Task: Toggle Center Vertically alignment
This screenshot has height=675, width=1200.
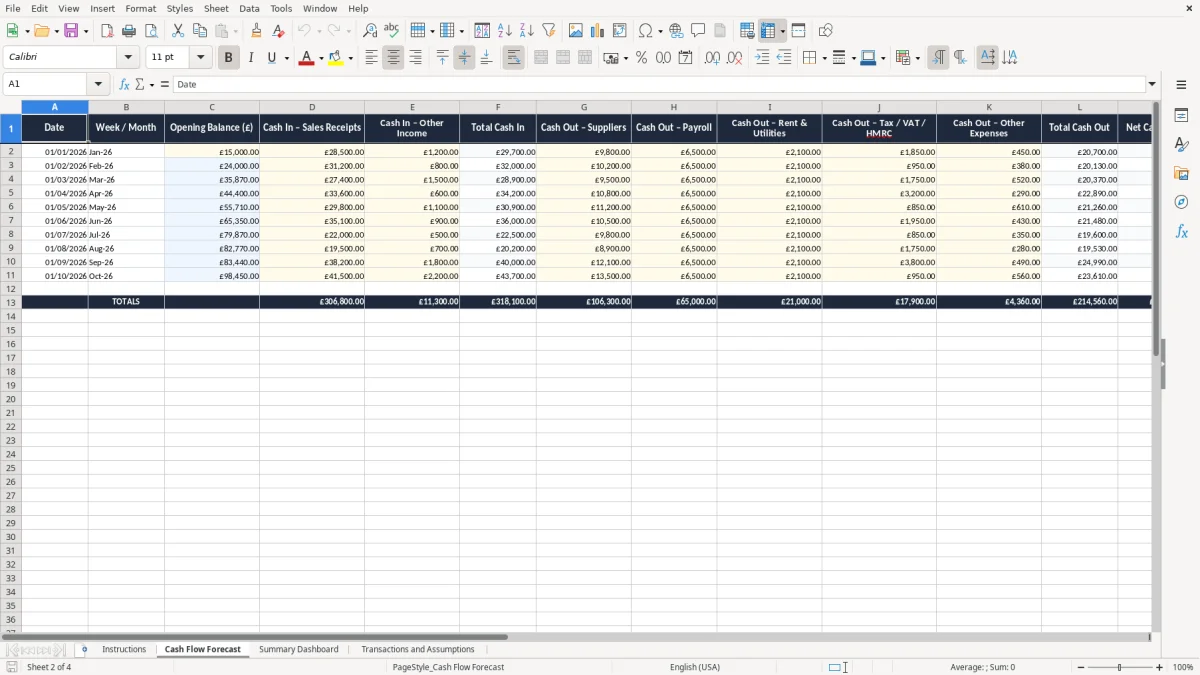Action: pos(464,58)
